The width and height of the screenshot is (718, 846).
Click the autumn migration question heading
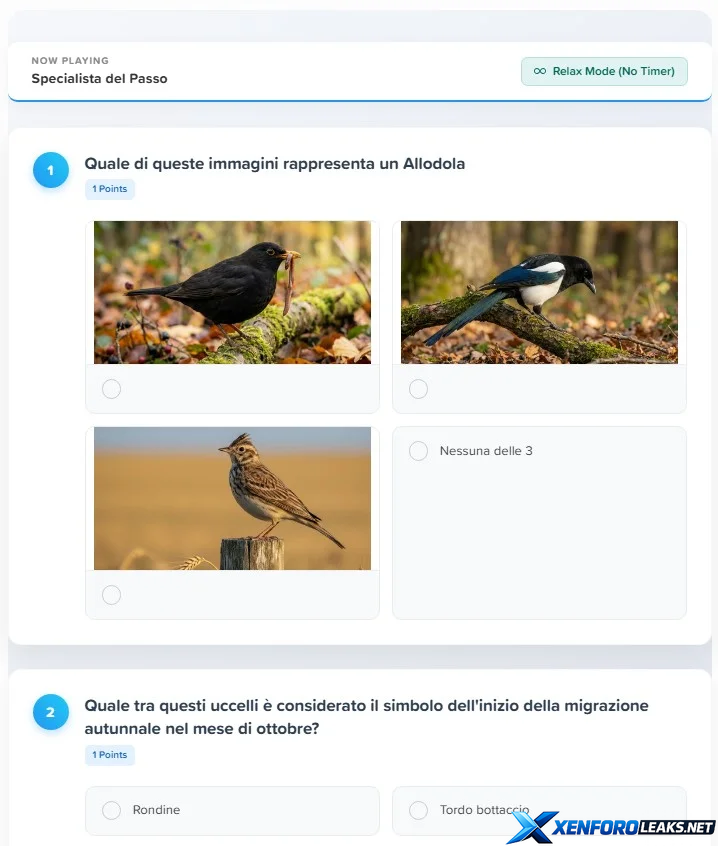(367, 717)
